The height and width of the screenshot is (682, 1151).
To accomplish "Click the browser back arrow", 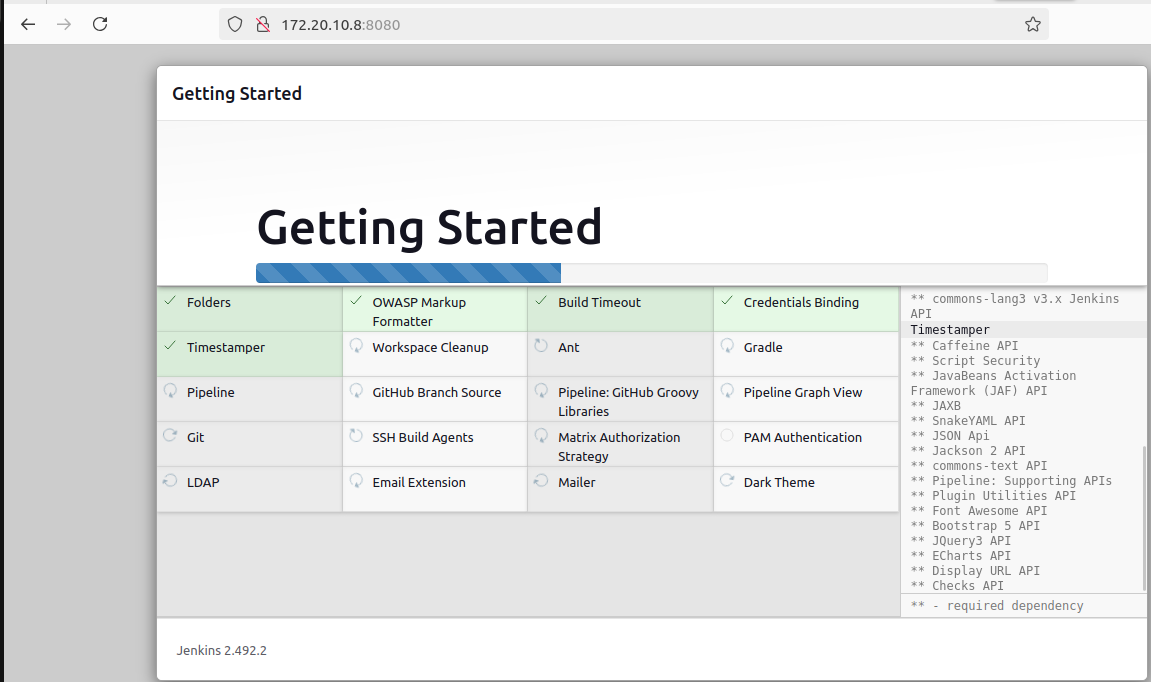I will tap(28, 24).
